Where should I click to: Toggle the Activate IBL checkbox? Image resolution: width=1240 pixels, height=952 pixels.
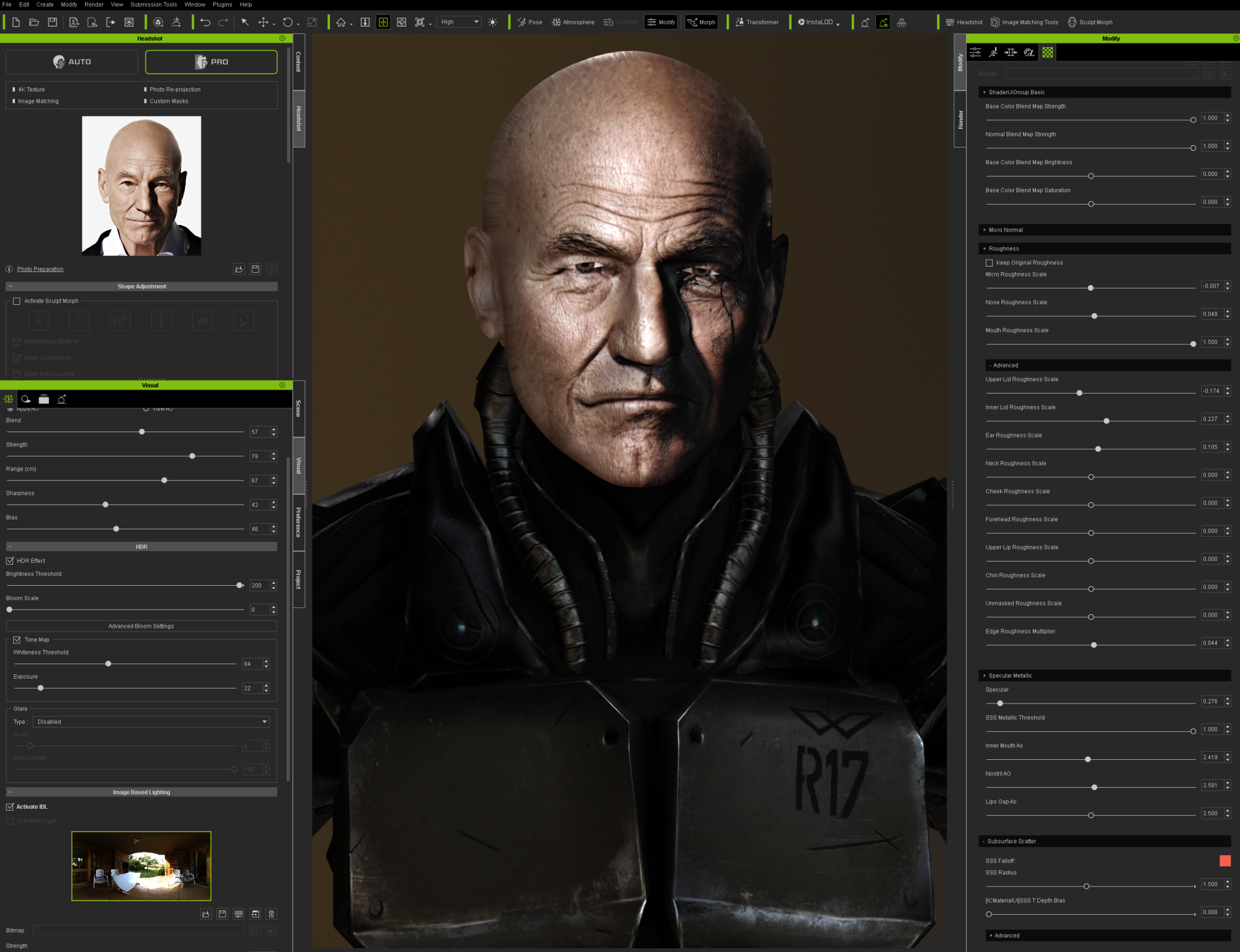[x=10, y=807]
